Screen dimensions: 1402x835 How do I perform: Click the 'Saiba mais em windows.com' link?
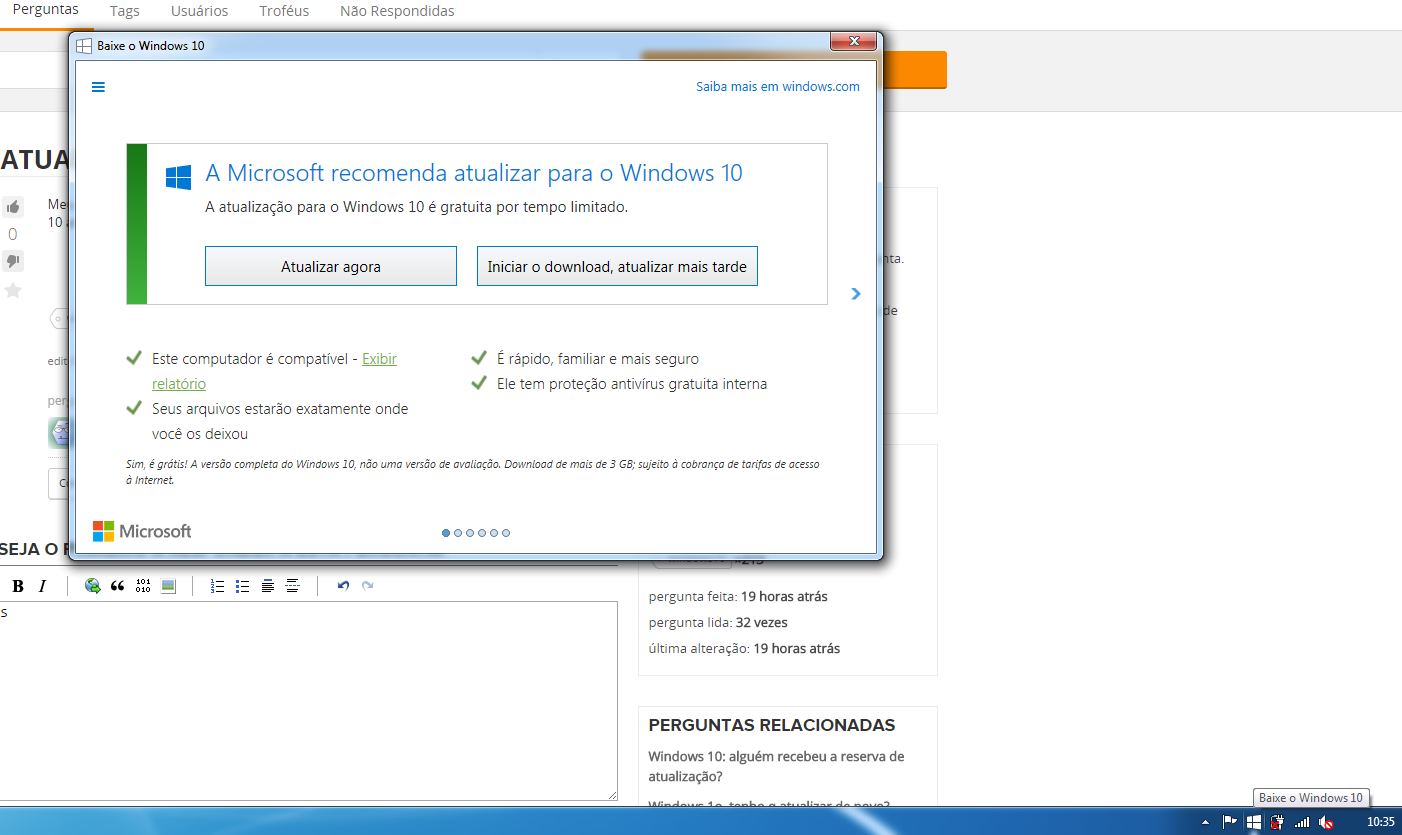pyautogui.click(x=778, y=87)
